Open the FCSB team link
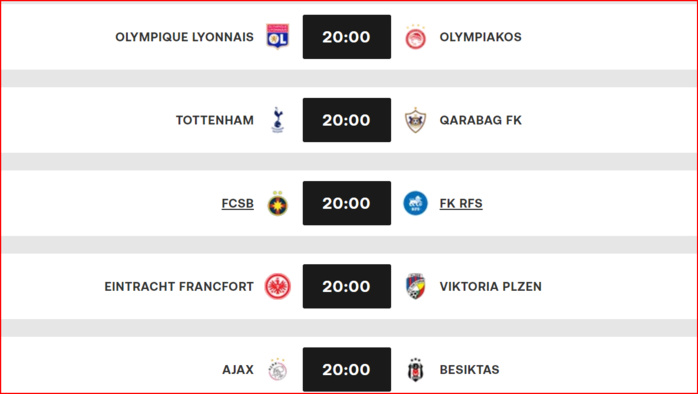 click(x=238, y=203)
